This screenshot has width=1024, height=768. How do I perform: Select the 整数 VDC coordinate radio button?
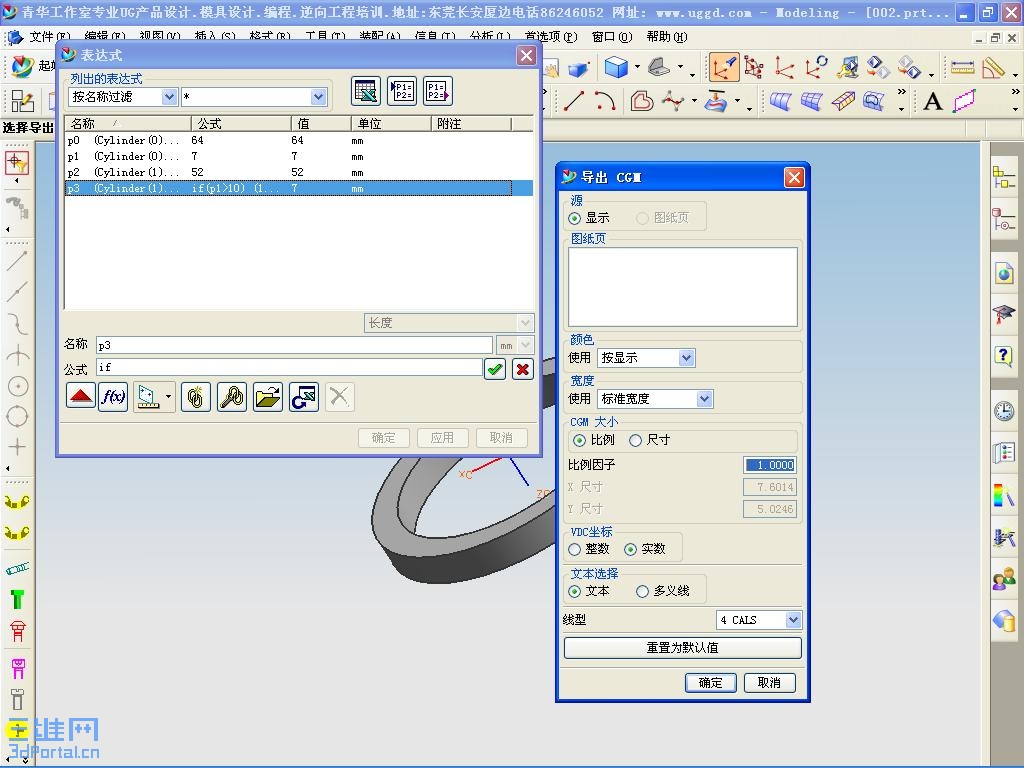[x=575, y=549]
